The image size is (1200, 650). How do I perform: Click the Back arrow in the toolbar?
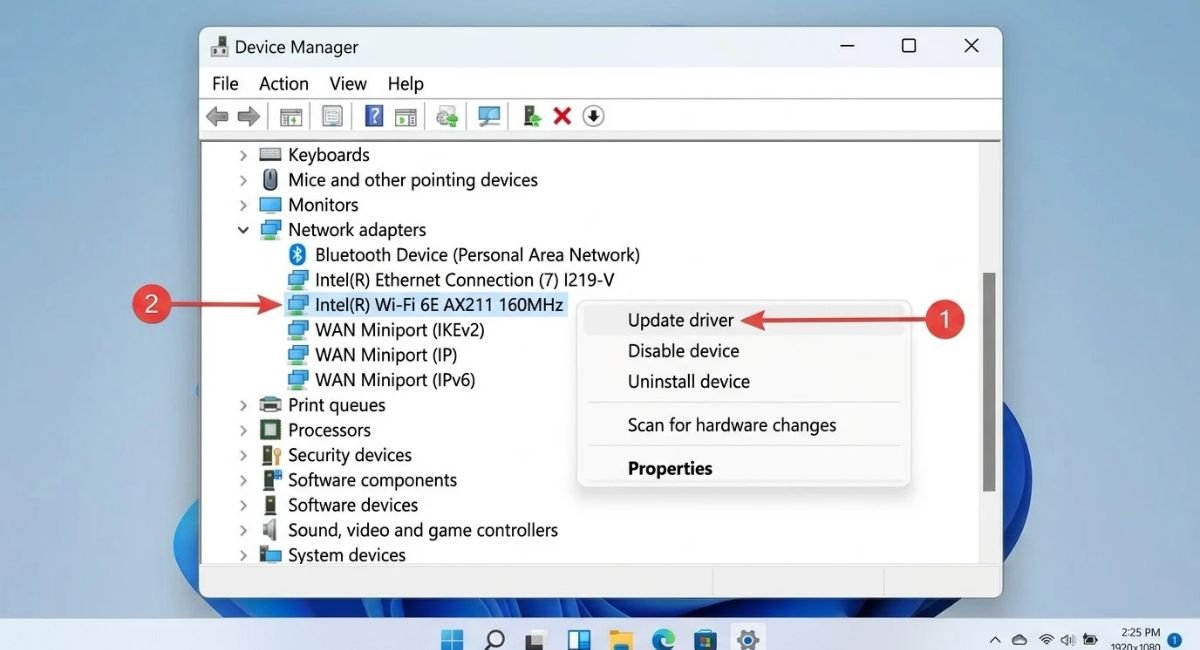217,117
